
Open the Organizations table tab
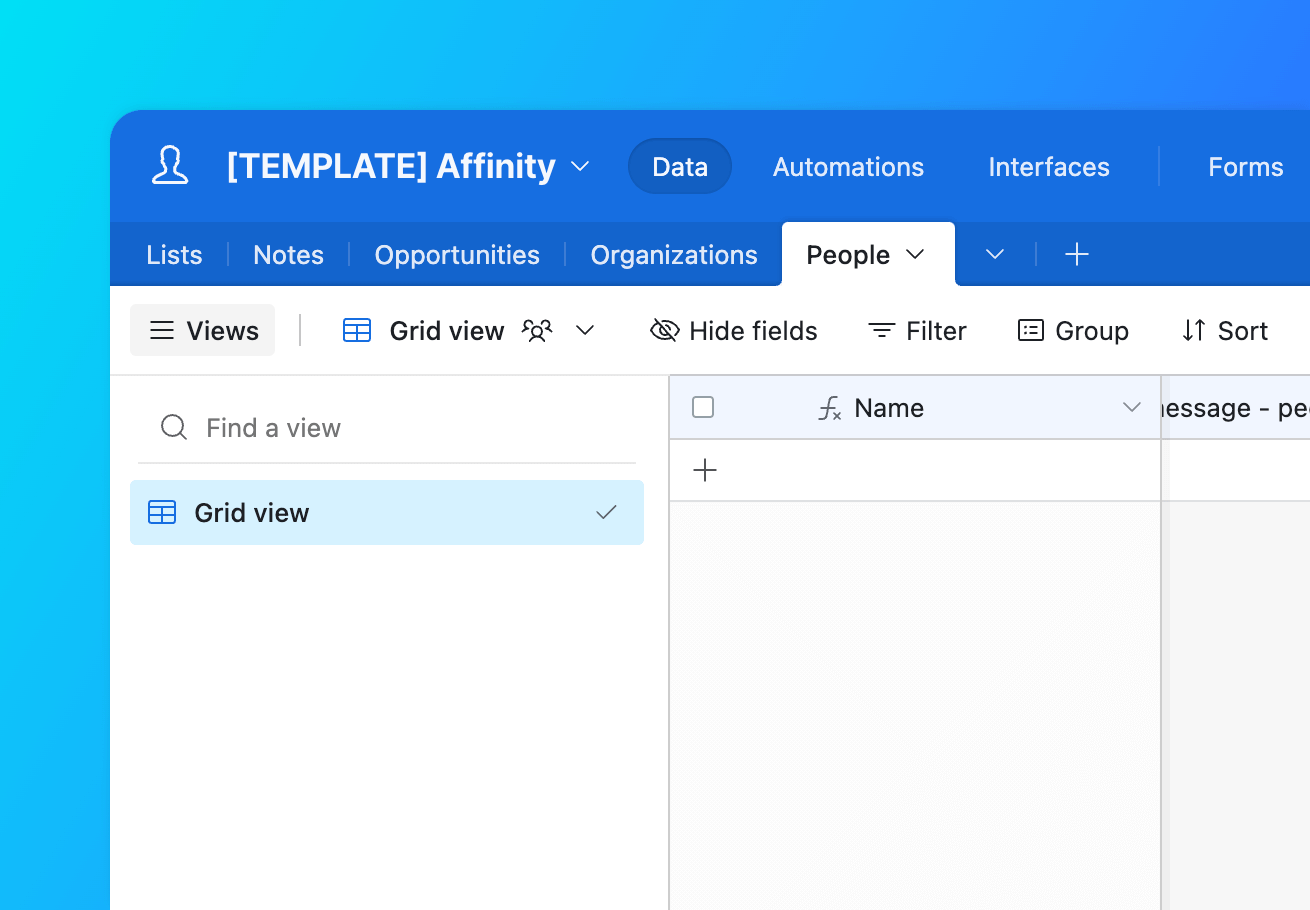[x=674, y=255]
